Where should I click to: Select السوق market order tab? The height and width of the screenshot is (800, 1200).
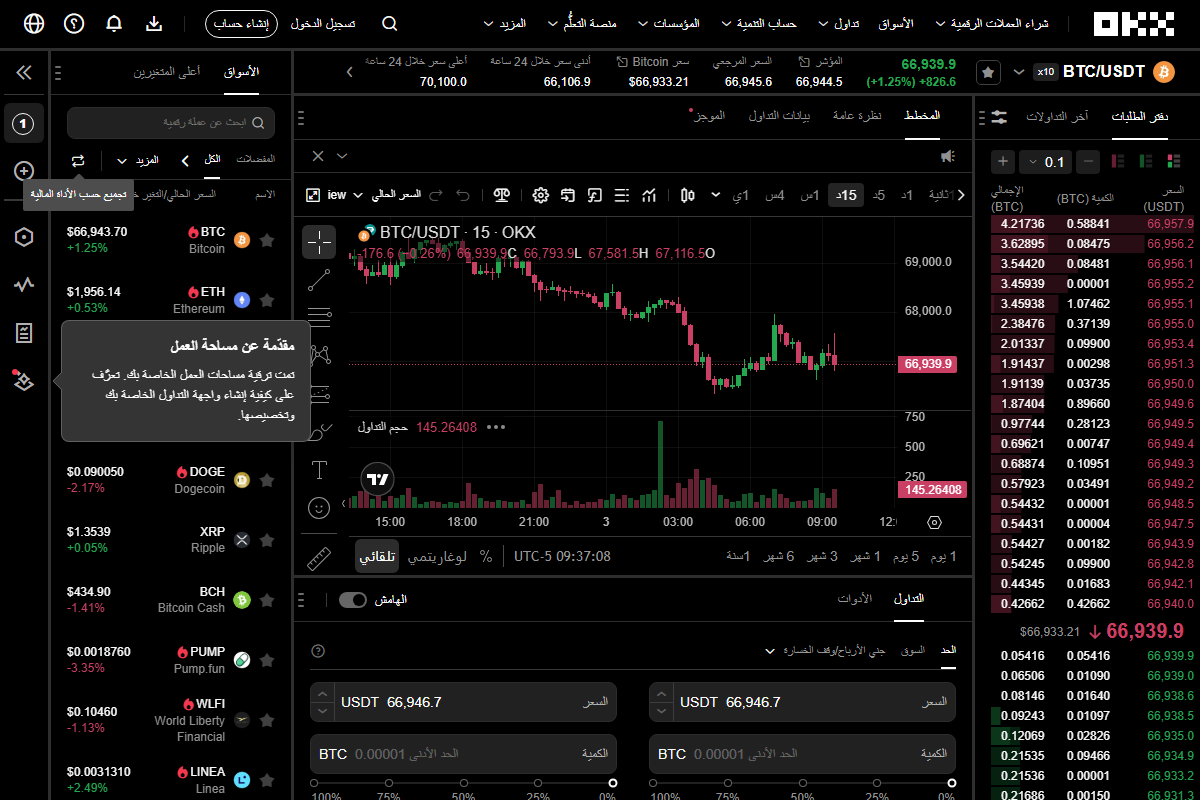(x=912, y=651)
